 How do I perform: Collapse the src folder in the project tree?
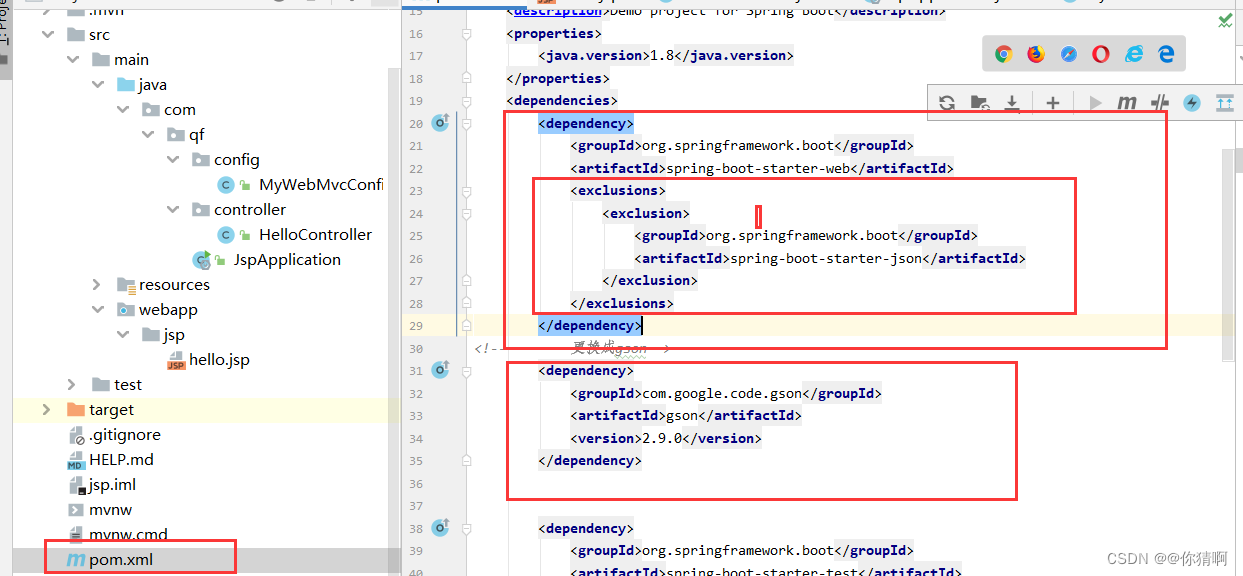tap(47, 33)
